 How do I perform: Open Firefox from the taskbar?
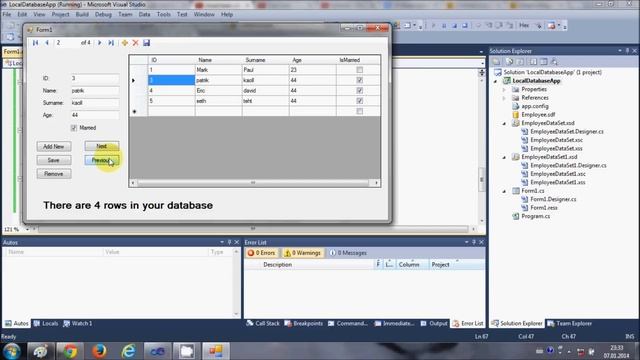point(99,351)
